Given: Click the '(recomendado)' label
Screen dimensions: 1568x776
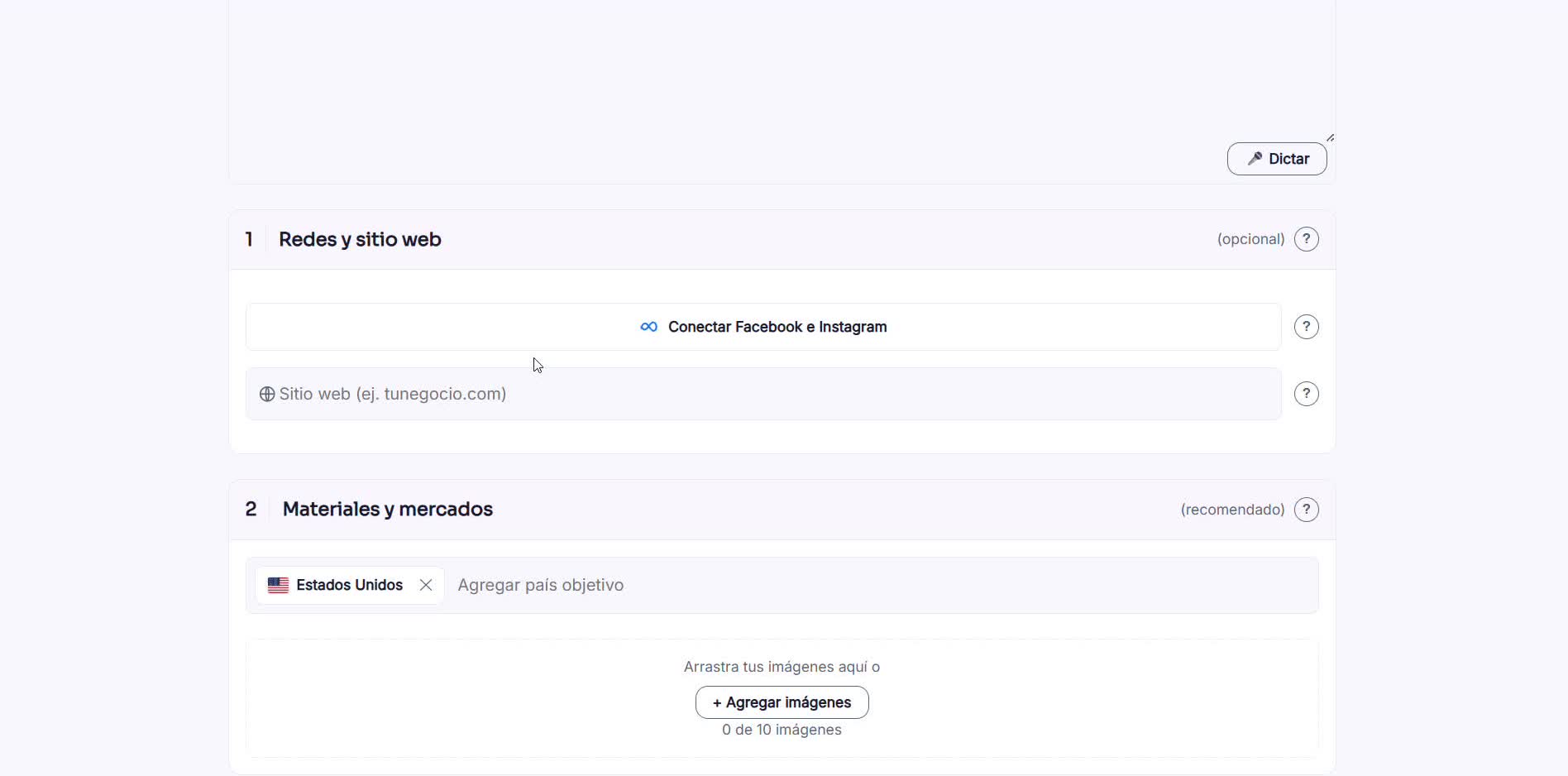Looking at the screenshot, I should [1233, 510].
